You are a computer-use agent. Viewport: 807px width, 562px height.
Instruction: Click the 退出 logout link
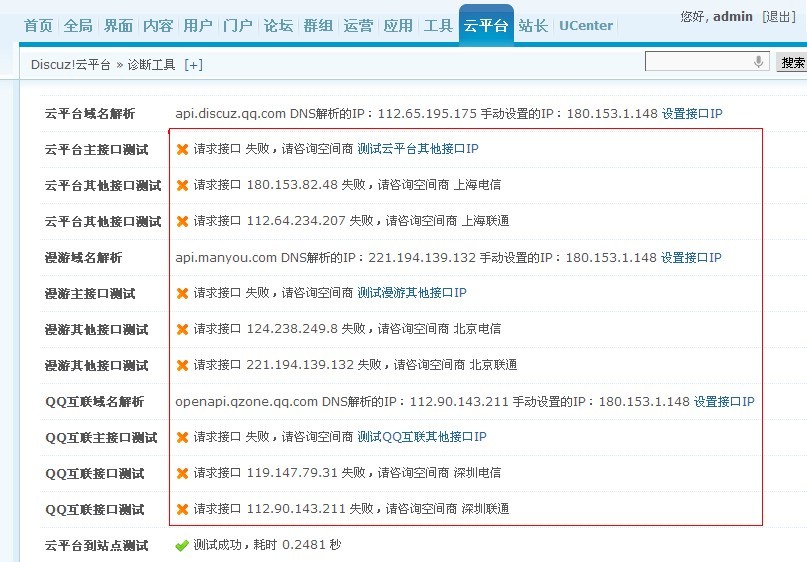[779, 17]
